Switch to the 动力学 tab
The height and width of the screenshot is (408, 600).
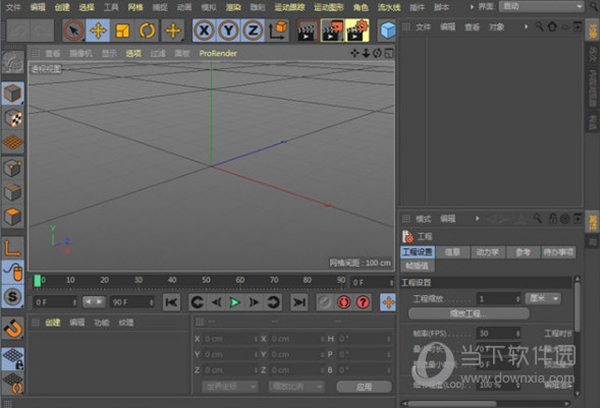tap(488, 252)
